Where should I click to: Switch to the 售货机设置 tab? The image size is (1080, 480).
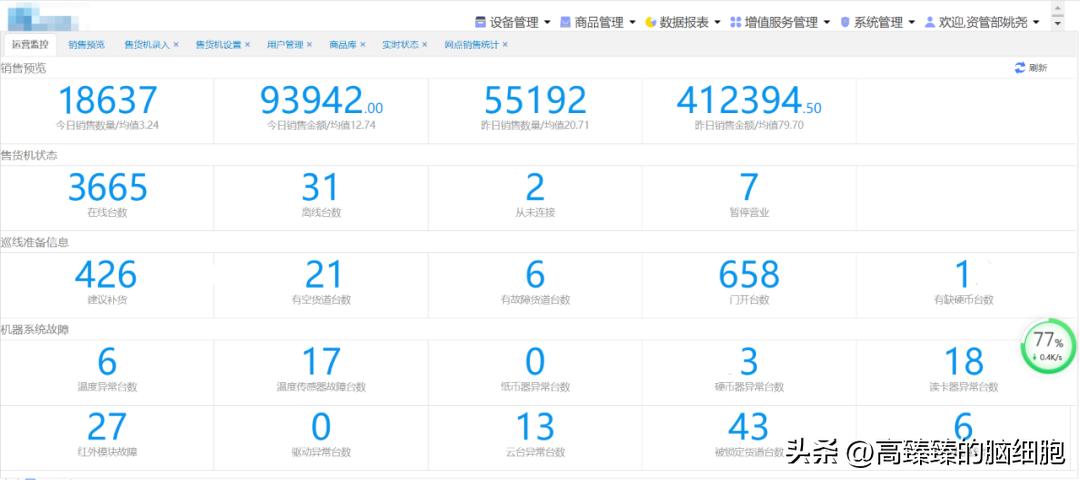[x=217, y=45]
